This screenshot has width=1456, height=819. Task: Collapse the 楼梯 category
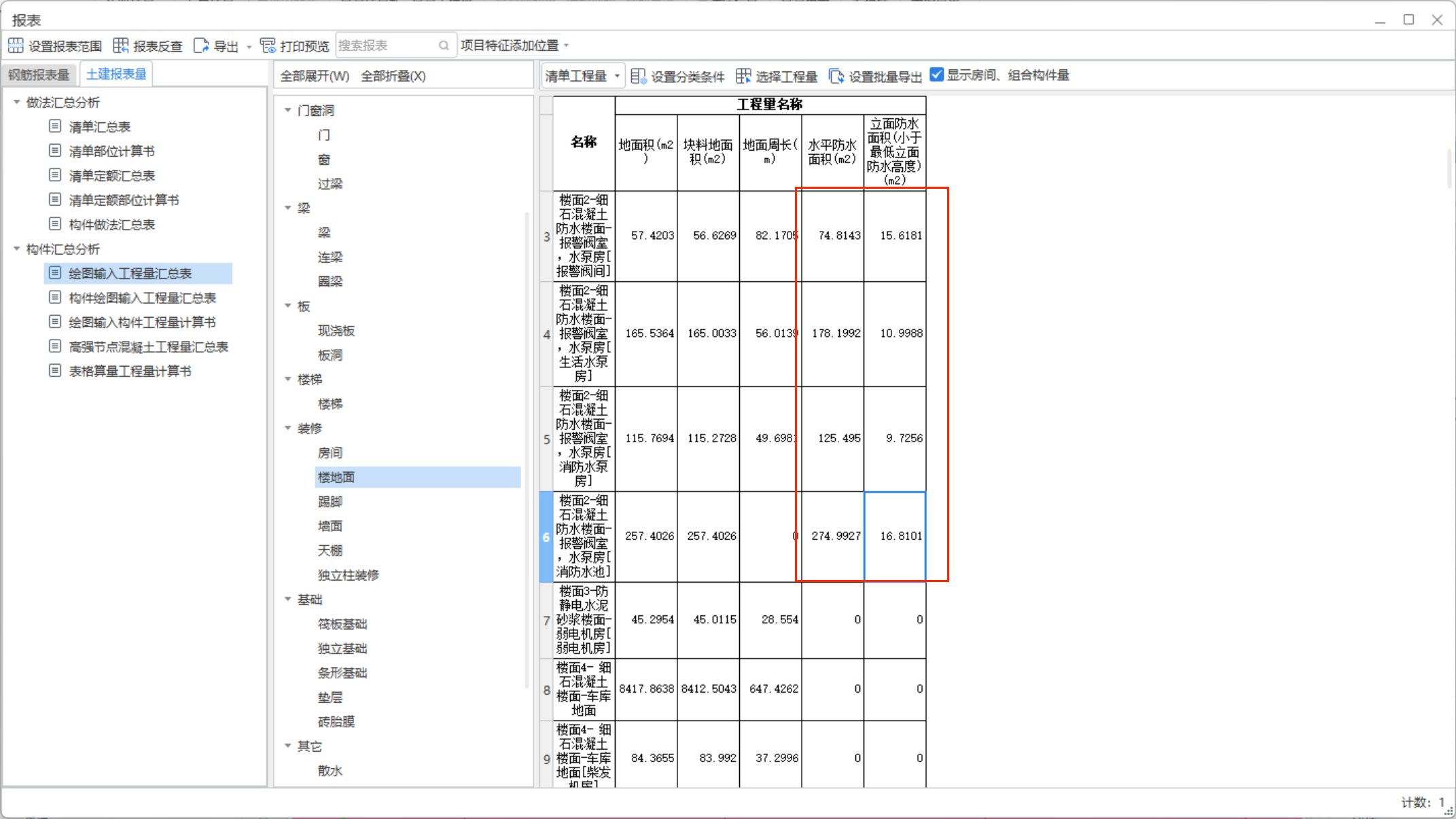[288, 379]
